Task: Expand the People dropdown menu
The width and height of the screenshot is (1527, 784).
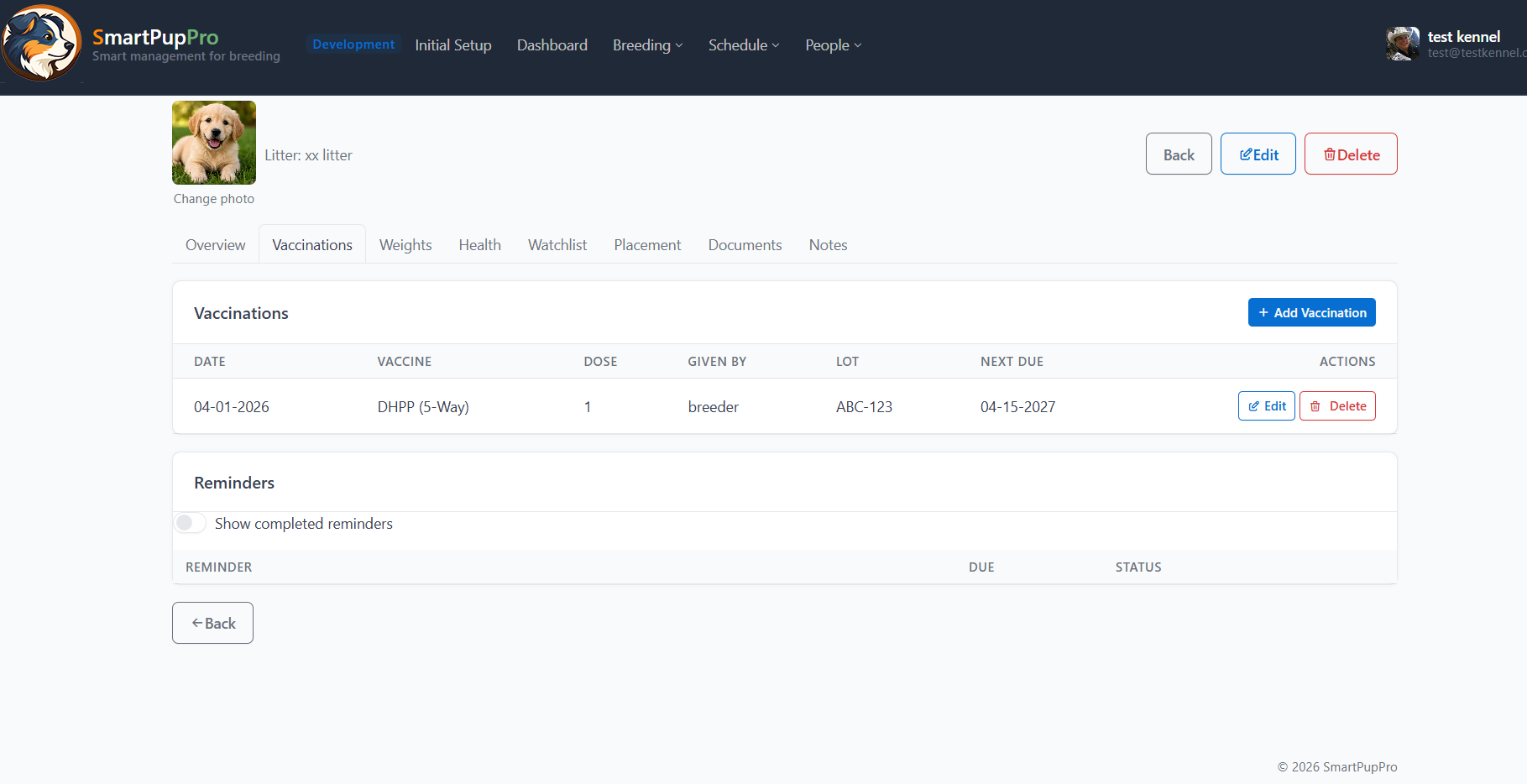Action: click(x=833, y=45)
